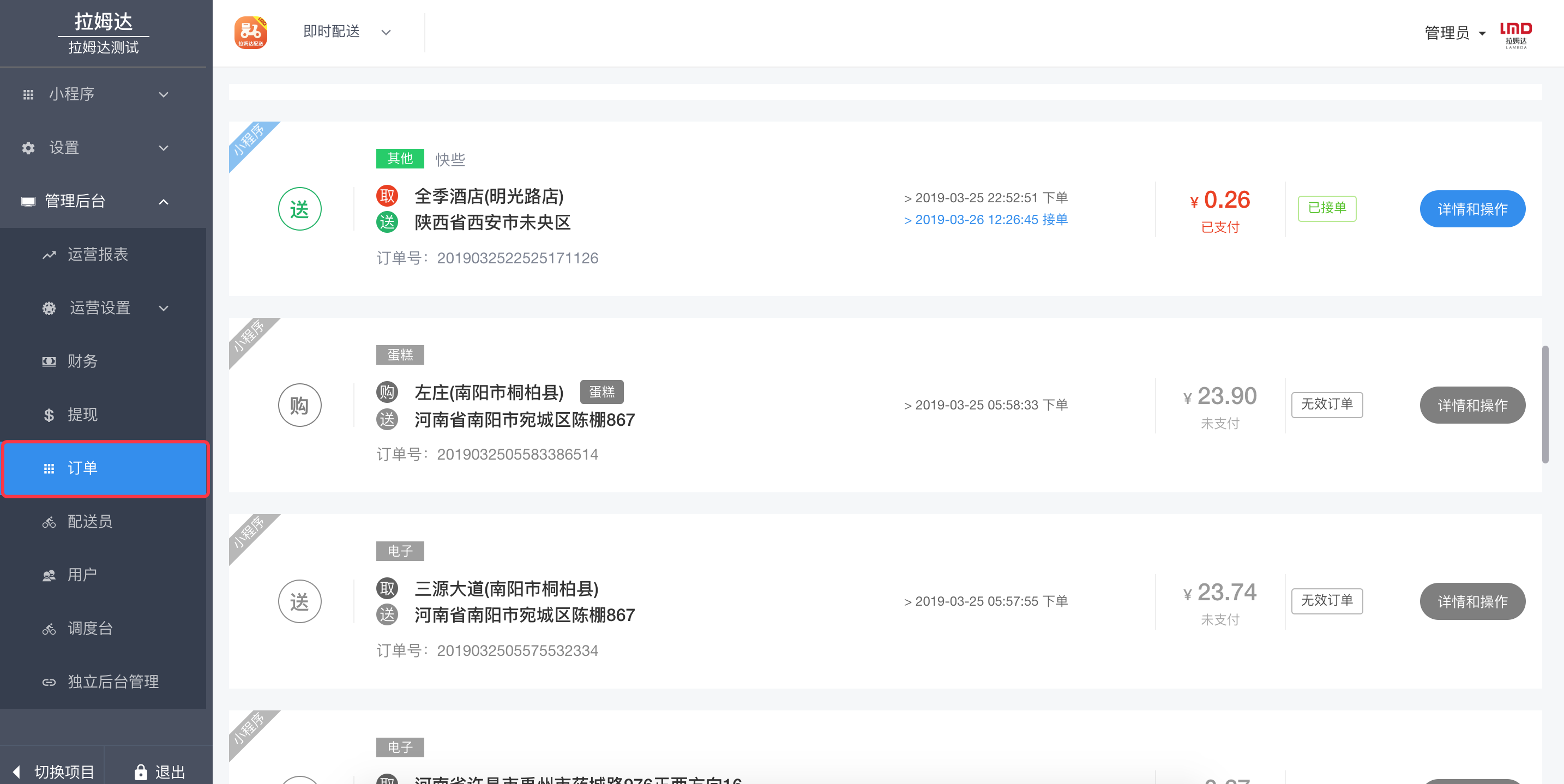
Task: Click the 退出 logout button
Action: pos(159,772)
